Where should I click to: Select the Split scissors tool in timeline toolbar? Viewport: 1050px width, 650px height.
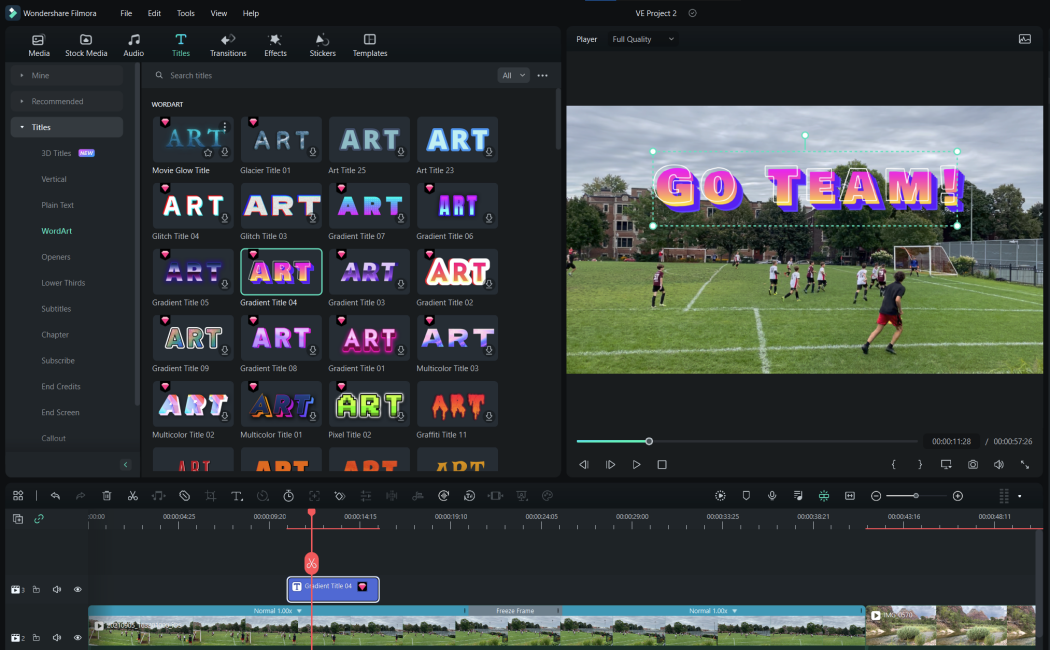(x=132, y=496)
